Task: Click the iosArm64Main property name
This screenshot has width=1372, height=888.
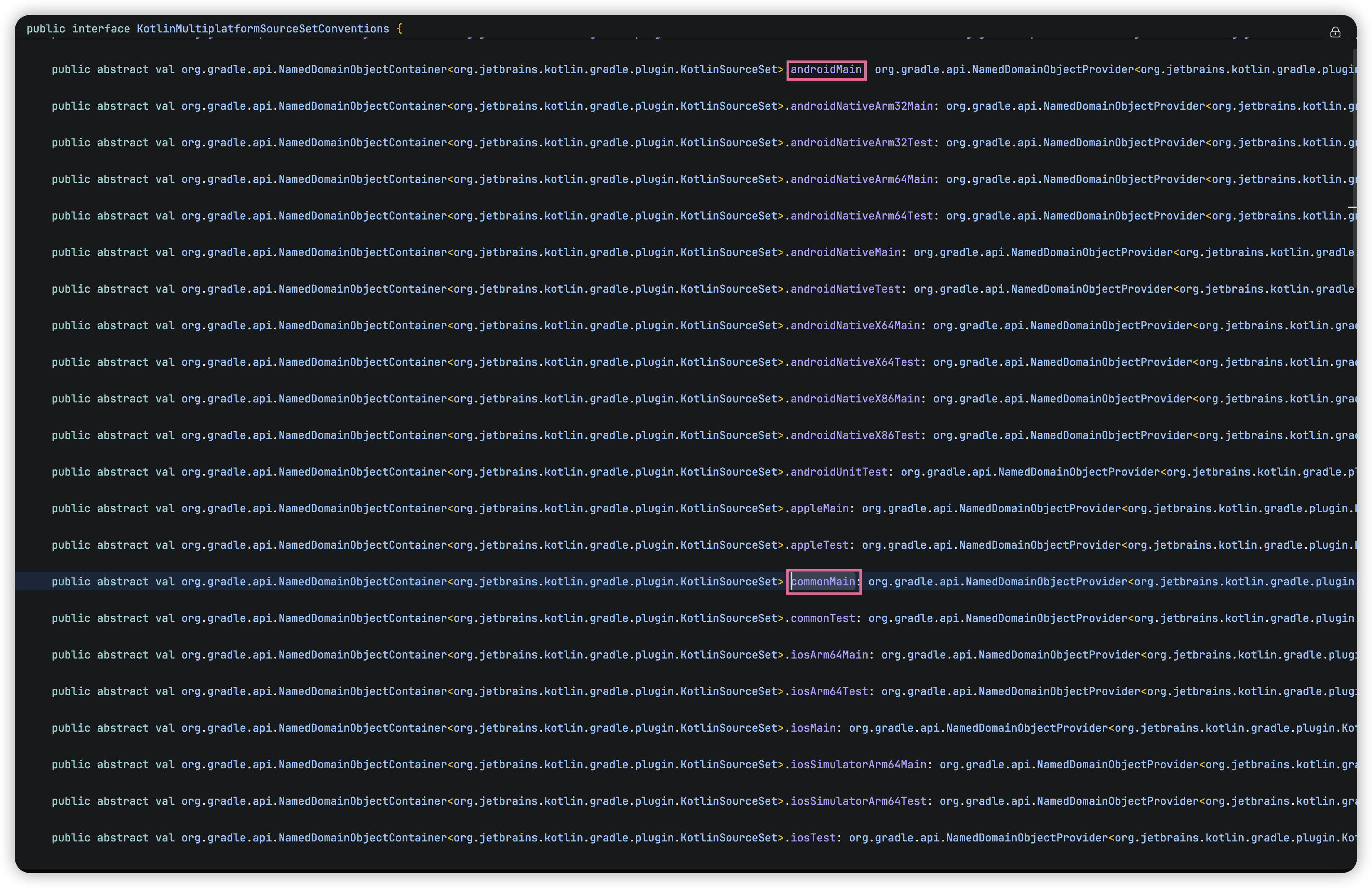Action: [x=829, y=655]
